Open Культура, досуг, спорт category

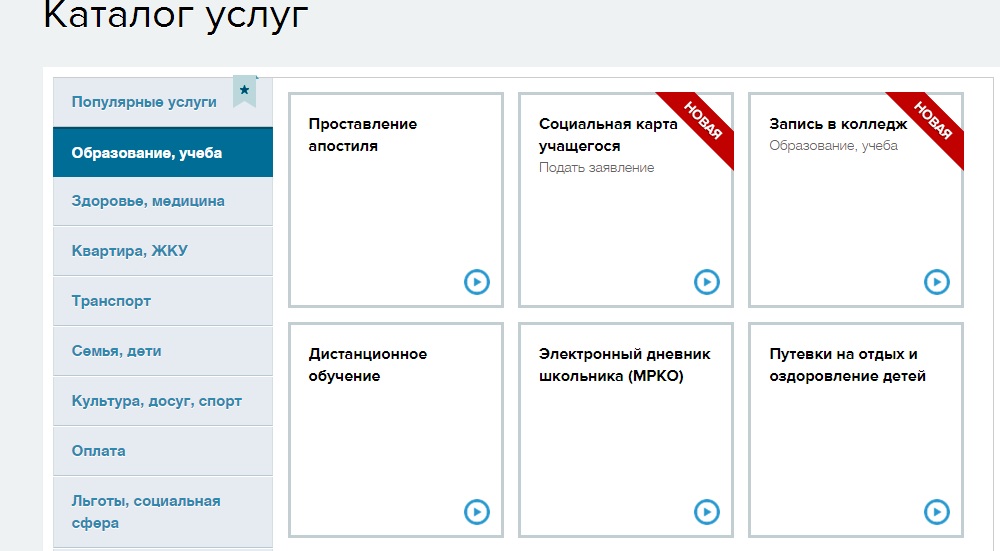(156, 401)
